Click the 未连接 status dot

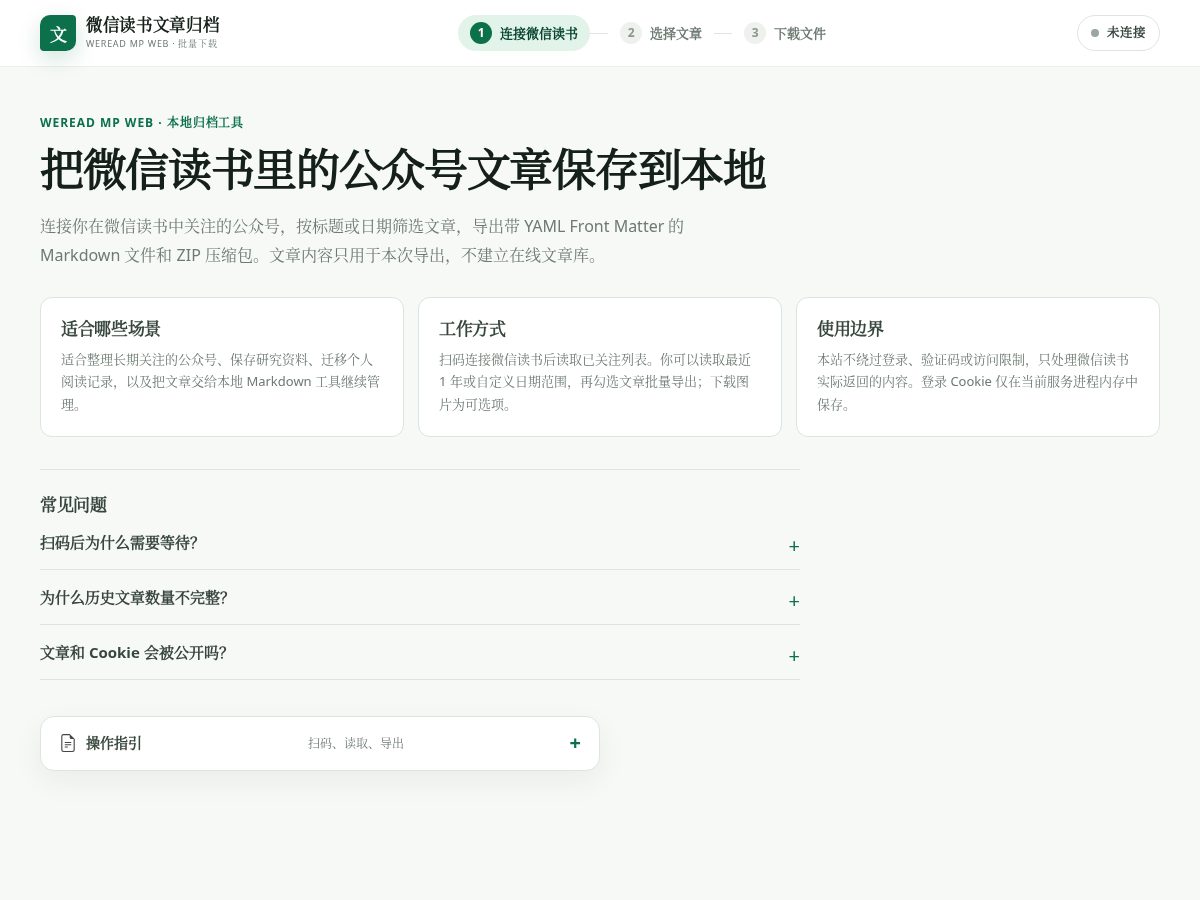coord(1095,33)
